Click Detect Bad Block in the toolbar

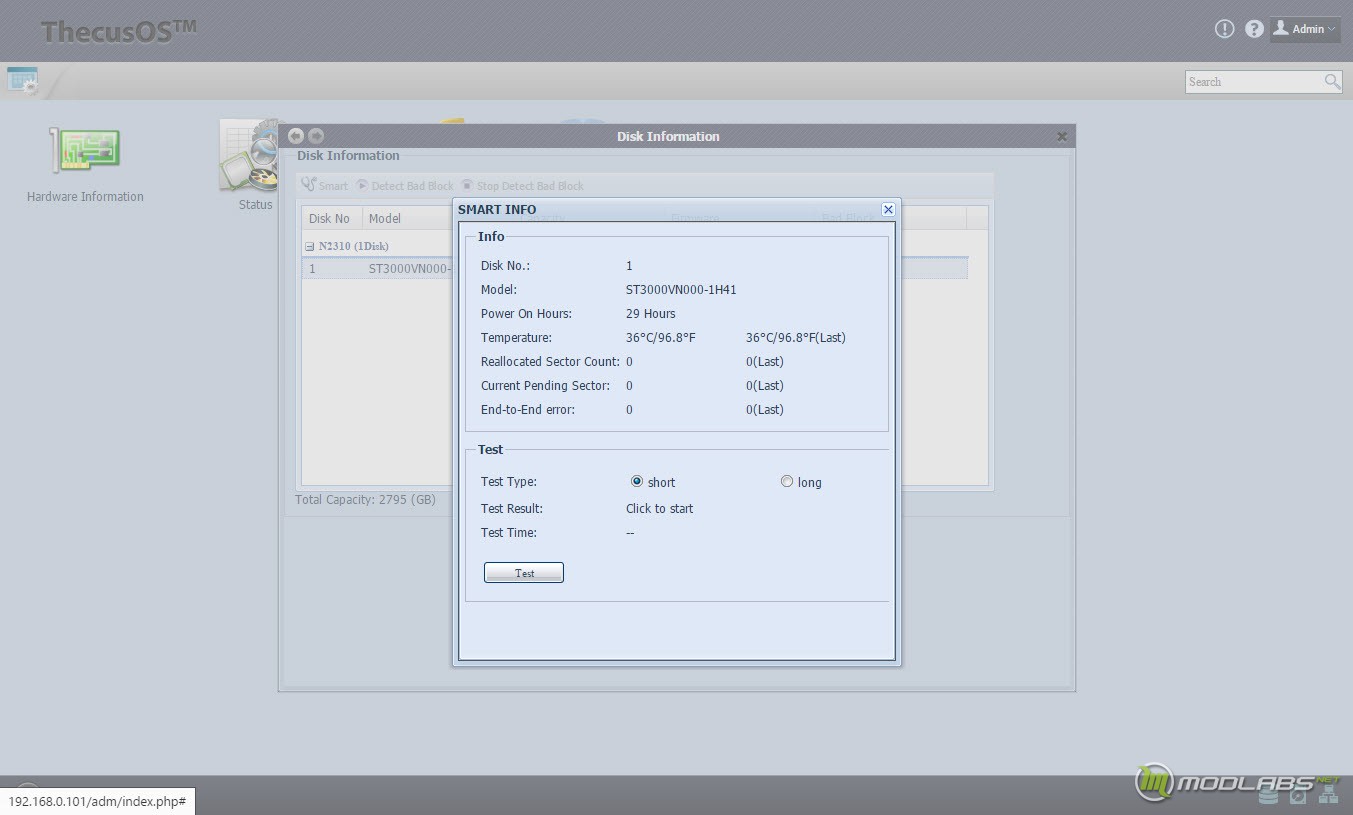coord(405,186)
